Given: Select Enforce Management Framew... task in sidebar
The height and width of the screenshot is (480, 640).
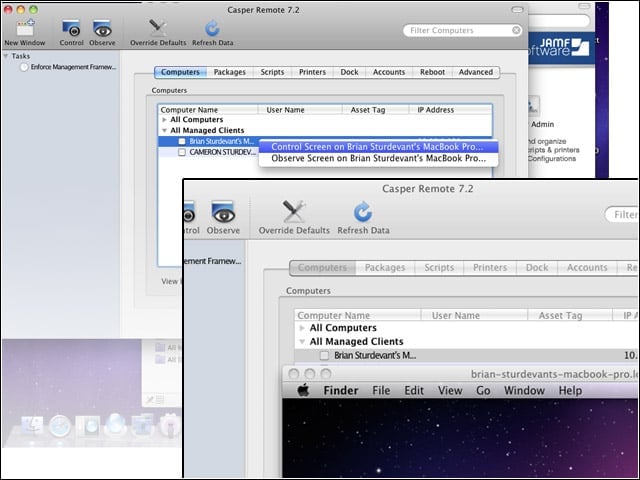Looking at the screenshot, I should point(69,67).
